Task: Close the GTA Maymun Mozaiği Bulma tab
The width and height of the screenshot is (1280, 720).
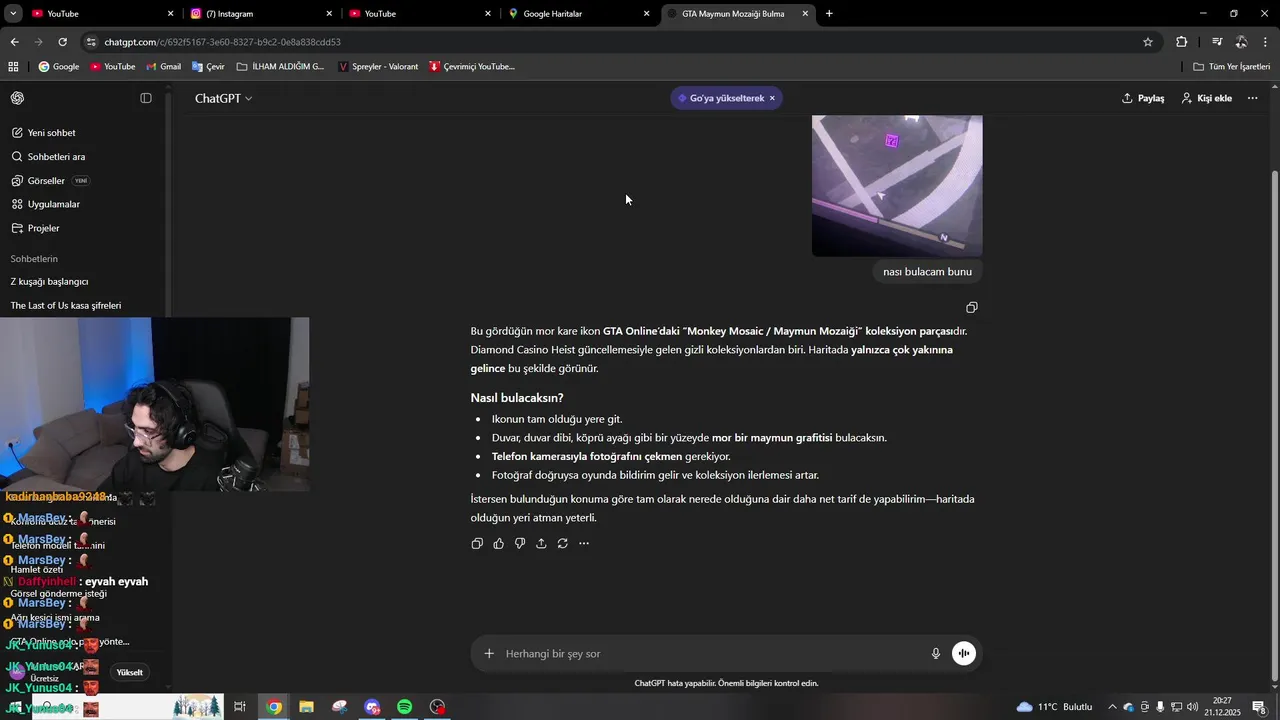Action: click(x=806, y=14)
